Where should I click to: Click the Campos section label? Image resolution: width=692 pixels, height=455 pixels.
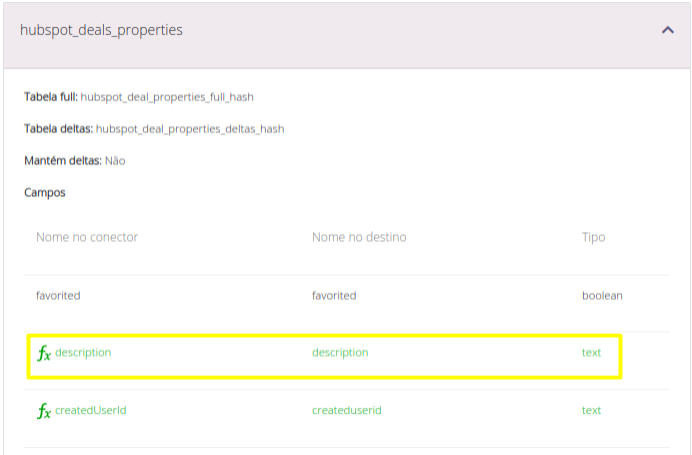pos(45,192)
